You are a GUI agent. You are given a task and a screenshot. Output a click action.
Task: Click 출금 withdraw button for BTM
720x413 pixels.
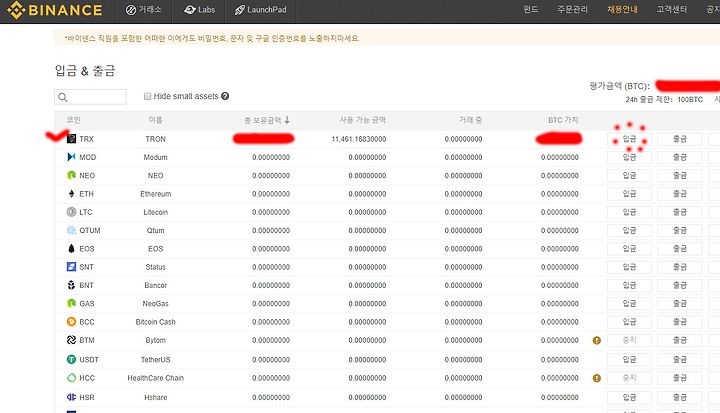[680, 340]
